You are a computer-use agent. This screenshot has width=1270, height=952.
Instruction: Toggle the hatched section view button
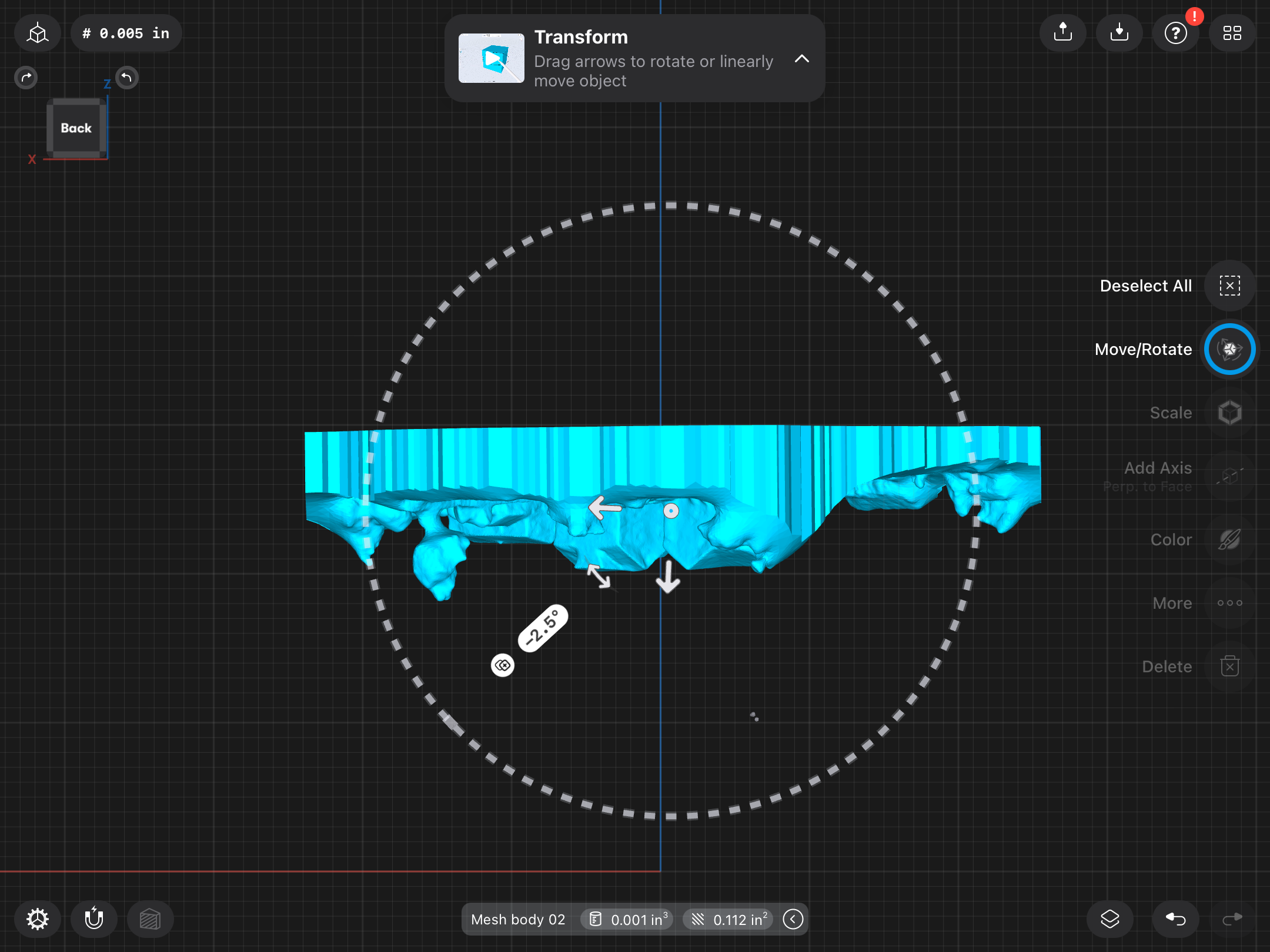(x=150, y=919)
